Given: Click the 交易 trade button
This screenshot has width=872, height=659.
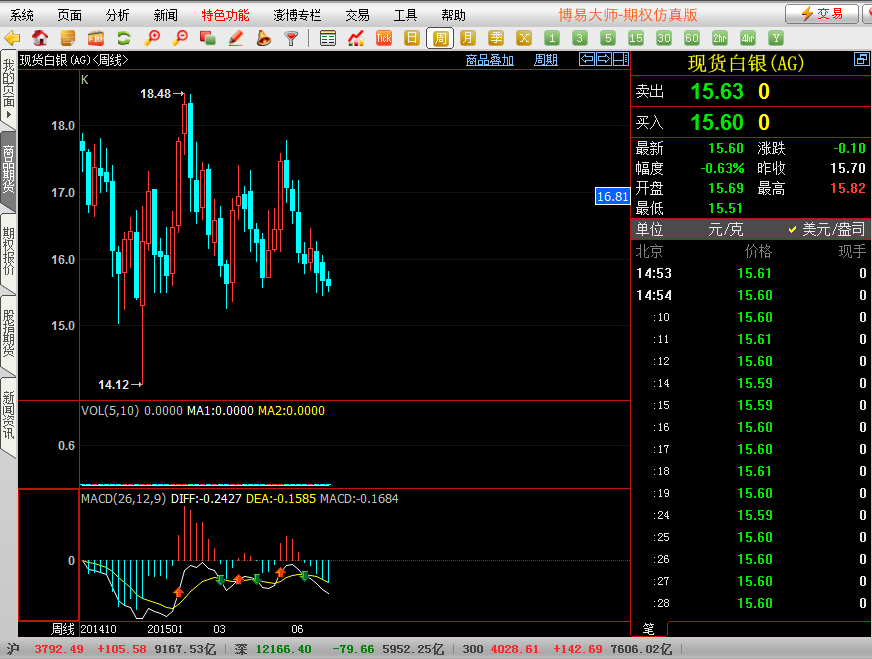Looking at the screenshot, I should [821, 14].
